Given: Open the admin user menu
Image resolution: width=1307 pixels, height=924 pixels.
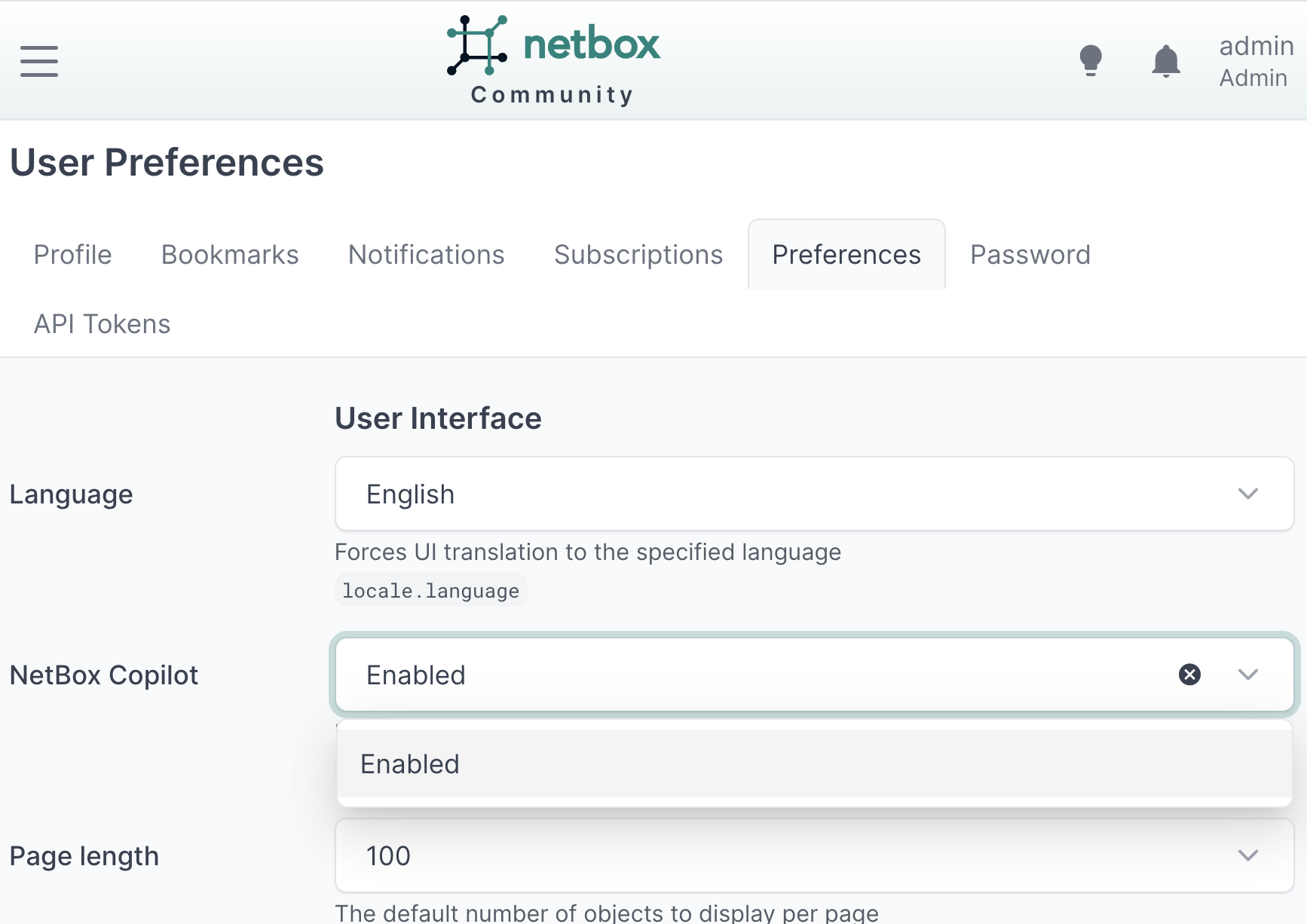Looking at the screenshot, I should pos(1253,60).
